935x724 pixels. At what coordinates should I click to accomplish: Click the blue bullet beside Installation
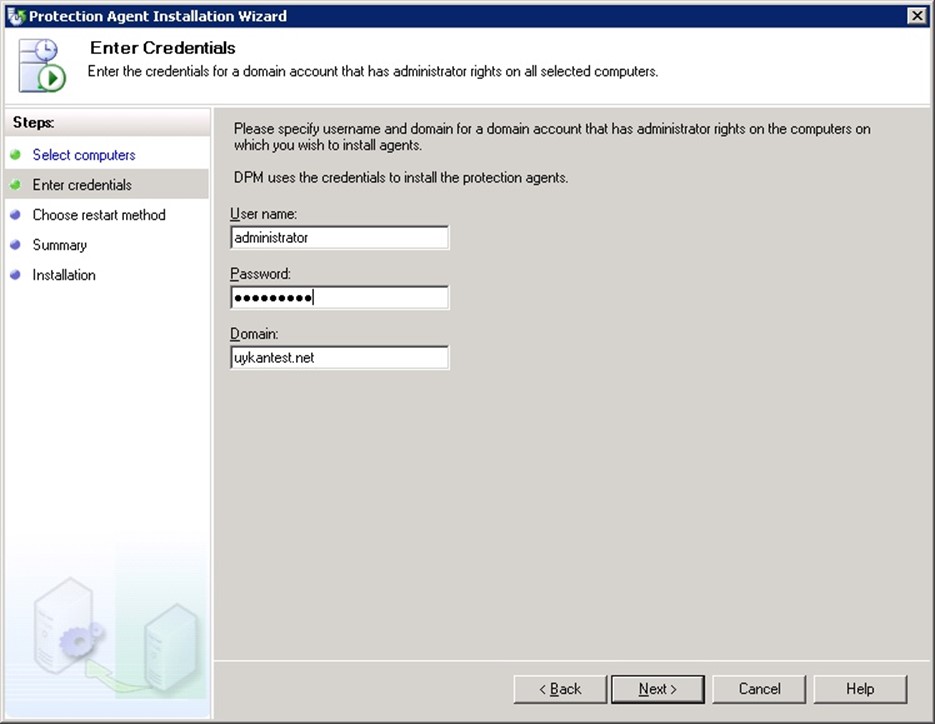[15, 275]
